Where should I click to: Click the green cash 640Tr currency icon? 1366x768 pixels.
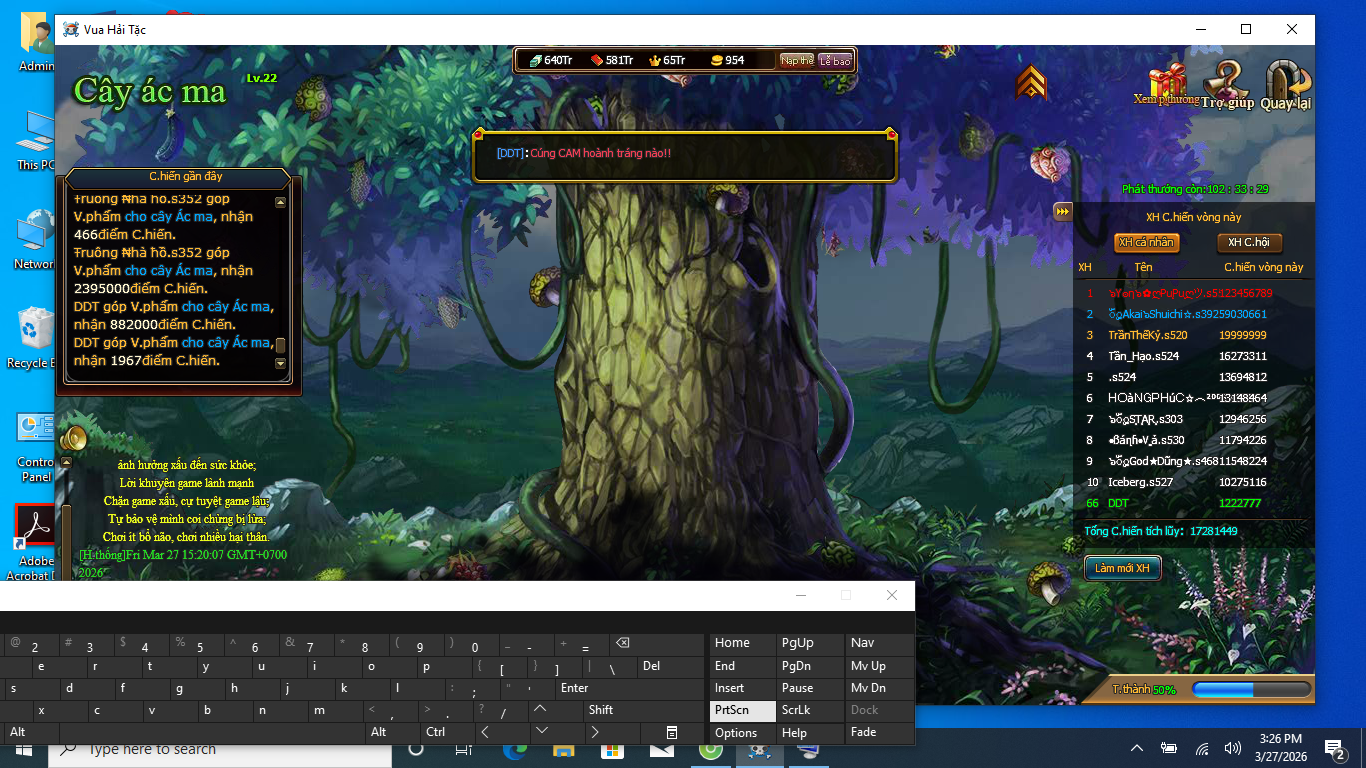[x=535, y=61]
